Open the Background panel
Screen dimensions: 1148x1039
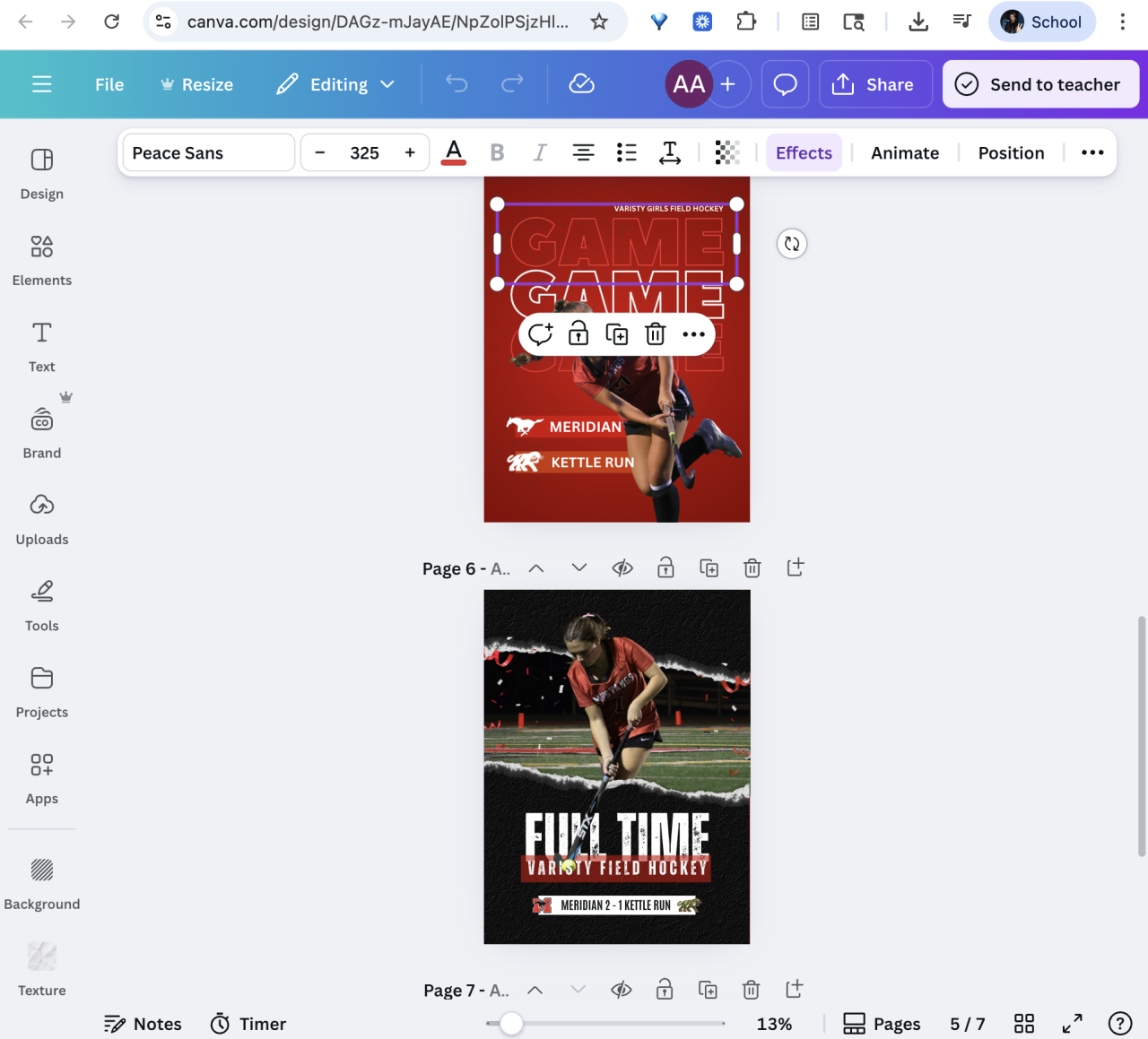point(42,884)
